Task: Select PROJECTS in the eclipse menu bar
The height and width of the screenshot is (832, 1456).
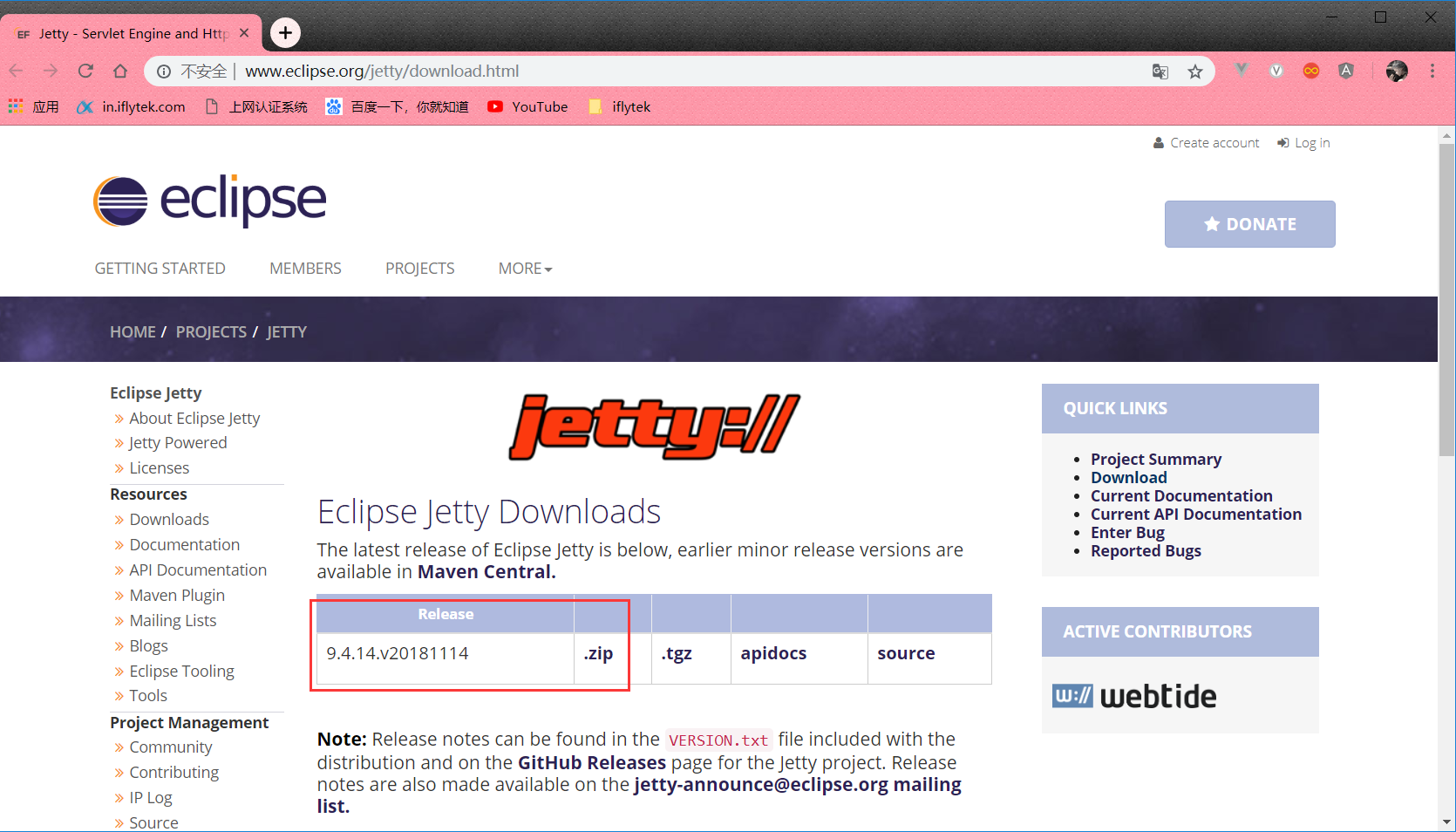Action: point(419,268)
